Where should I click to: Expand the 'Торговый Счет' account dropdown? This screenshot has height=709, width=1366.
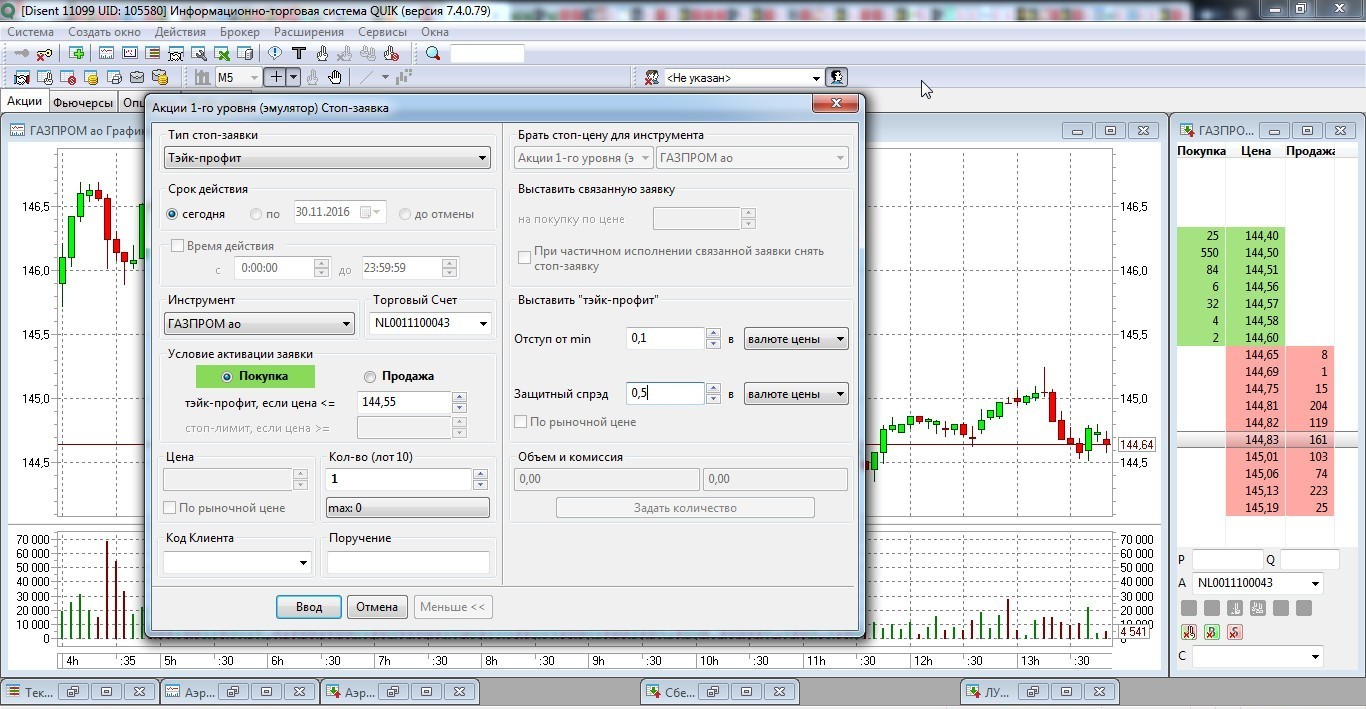(x=484, y=323)
